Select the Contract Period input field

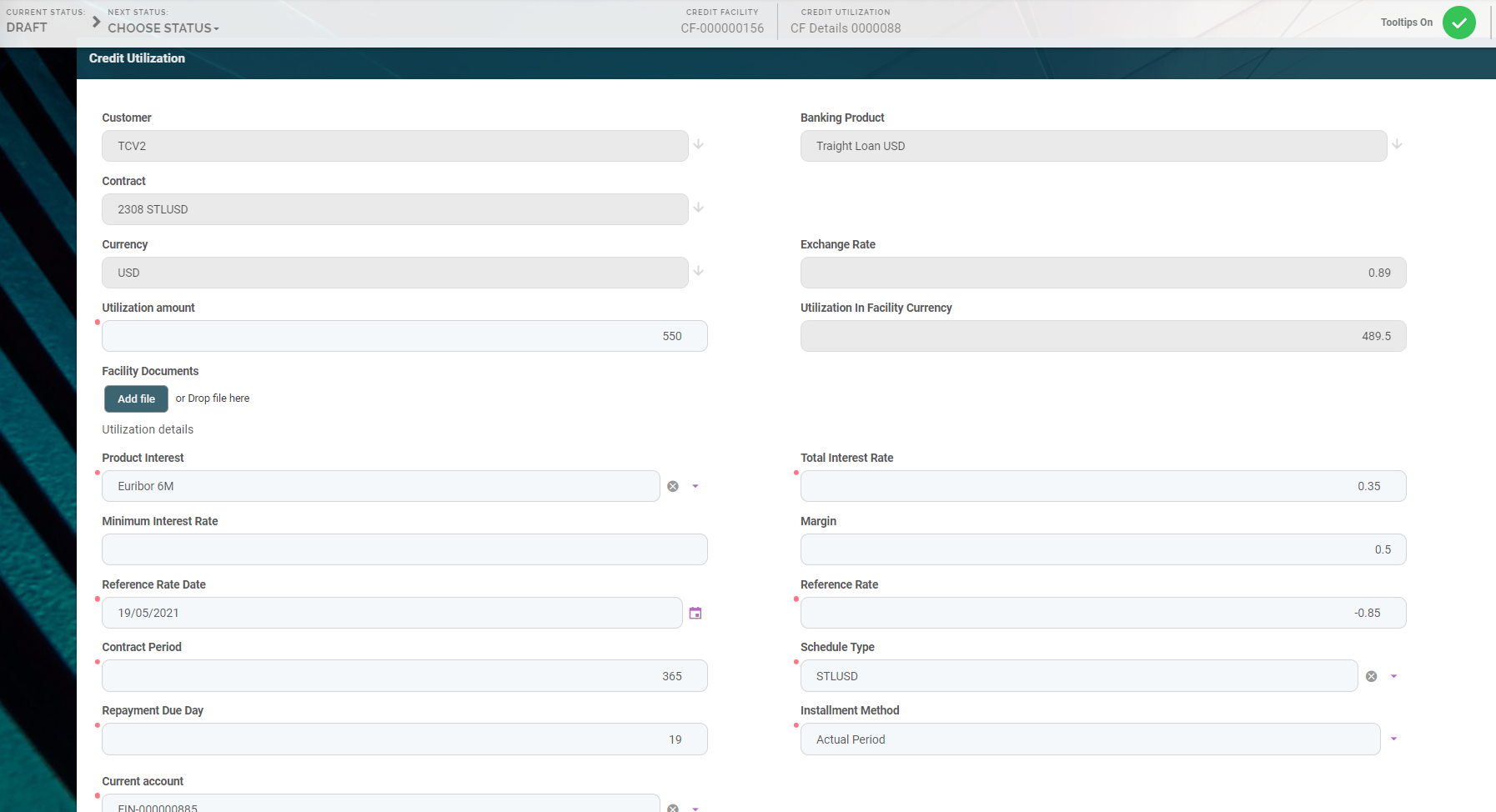tap(404, 677)
